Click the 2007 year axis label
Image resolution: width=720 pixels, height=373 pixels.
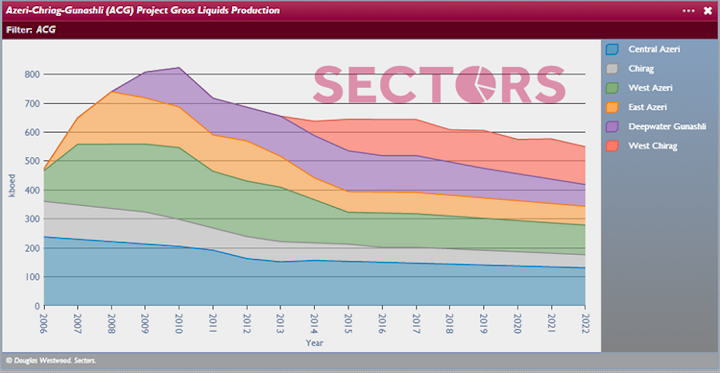pyautogui.click(x=78, y=323)
